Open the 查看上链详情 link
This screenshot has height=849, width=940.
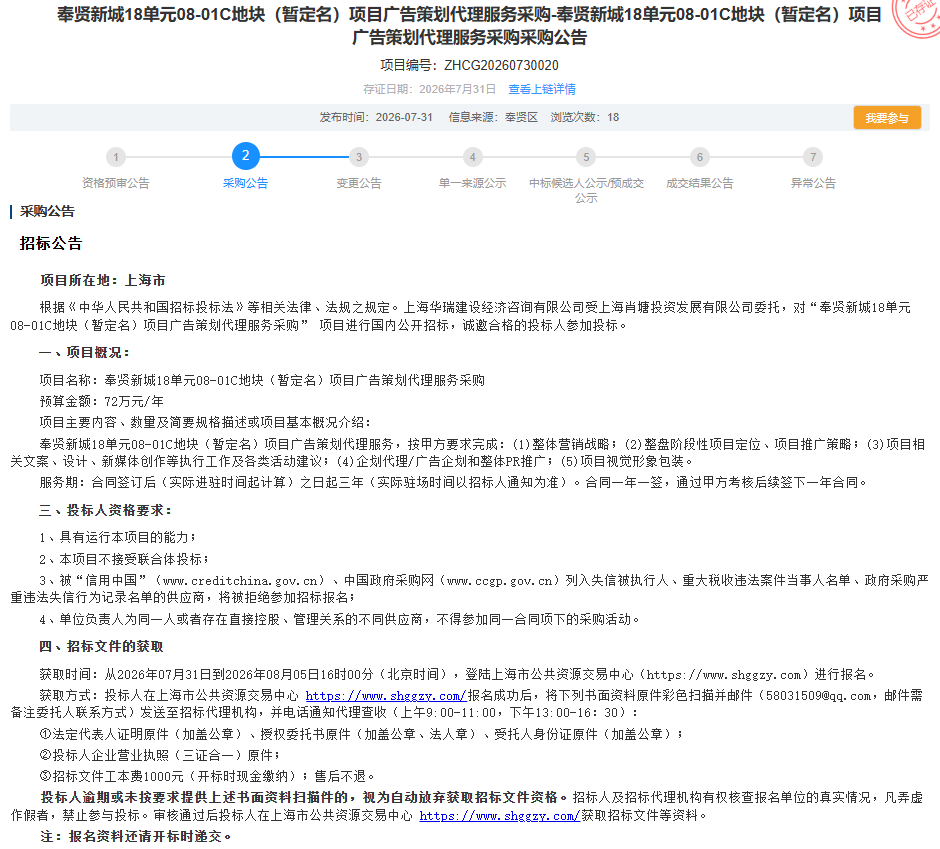542,89
